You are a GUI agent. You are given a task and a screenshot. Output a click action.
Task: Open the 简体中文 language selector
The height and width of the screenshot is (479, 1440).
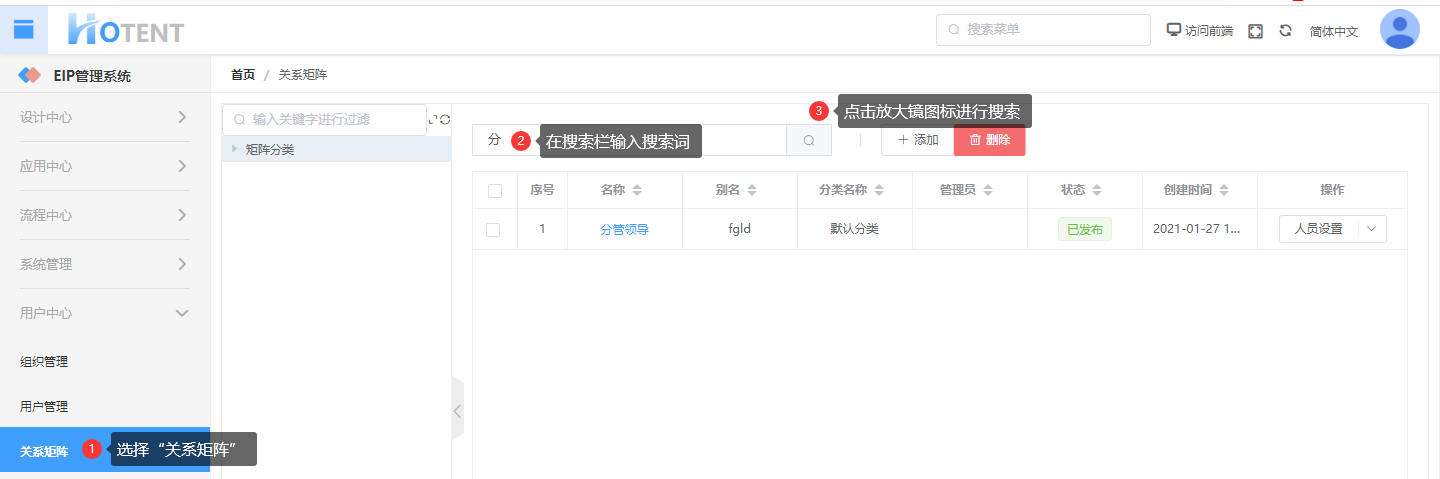[1334, 31]
